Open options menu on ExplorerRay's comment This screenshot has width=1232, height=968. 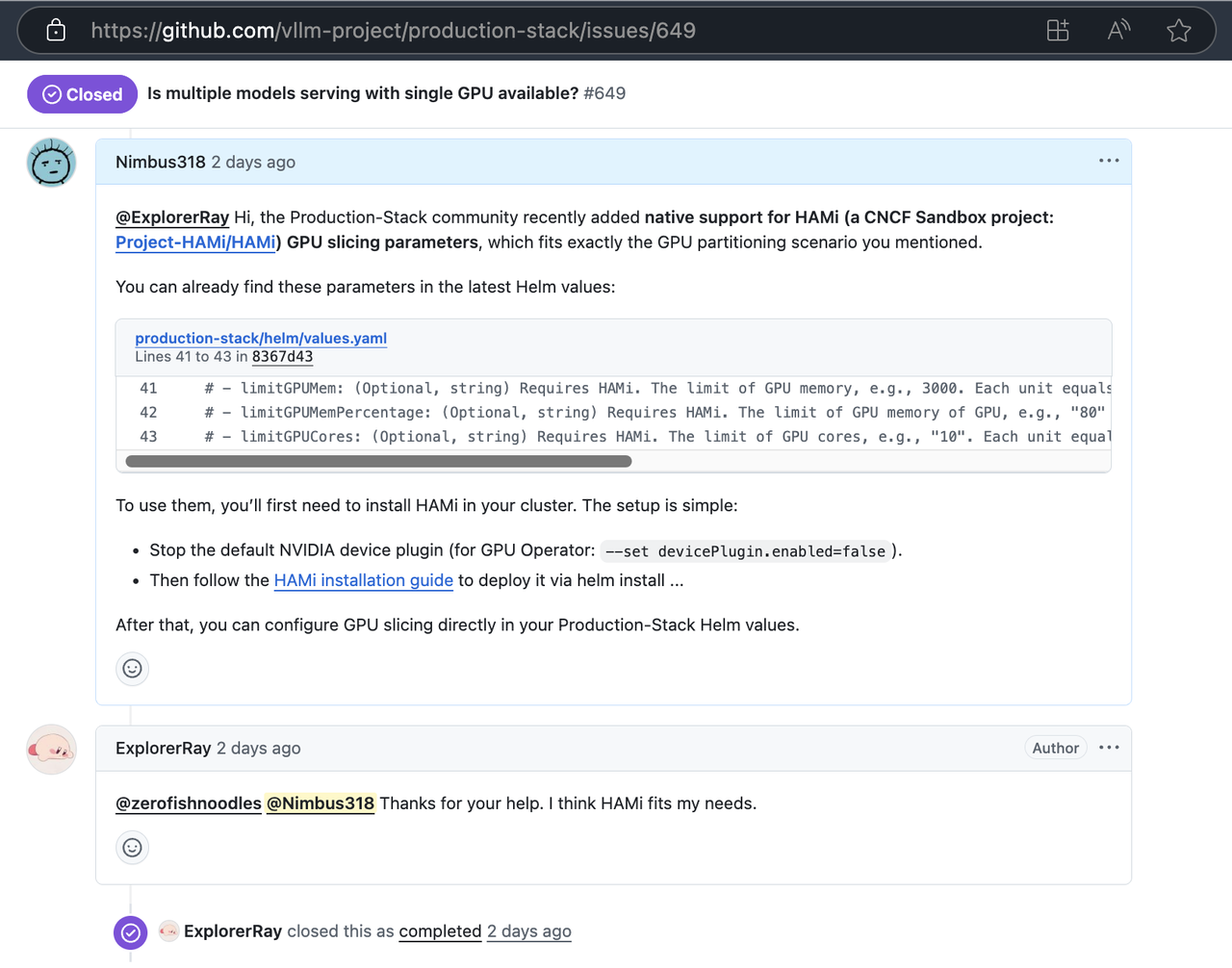point(1109,748)
